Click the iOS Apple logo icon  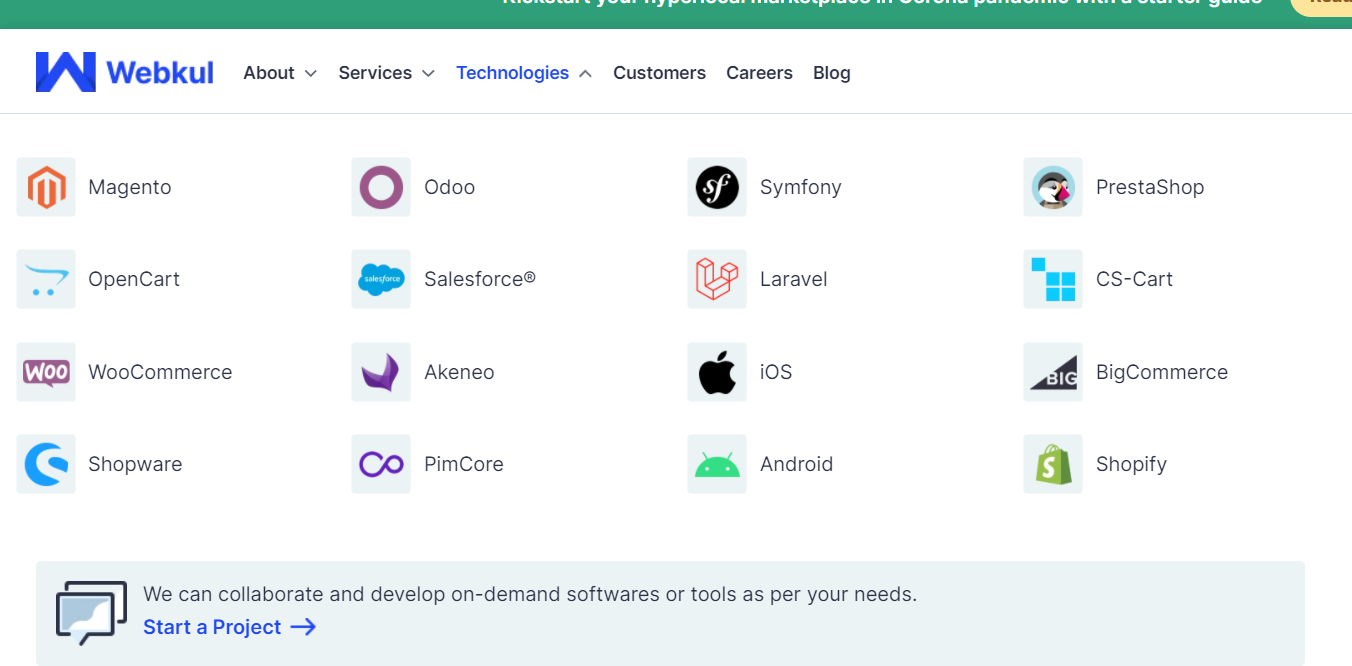pyautogui.click(x=717, y=372)
